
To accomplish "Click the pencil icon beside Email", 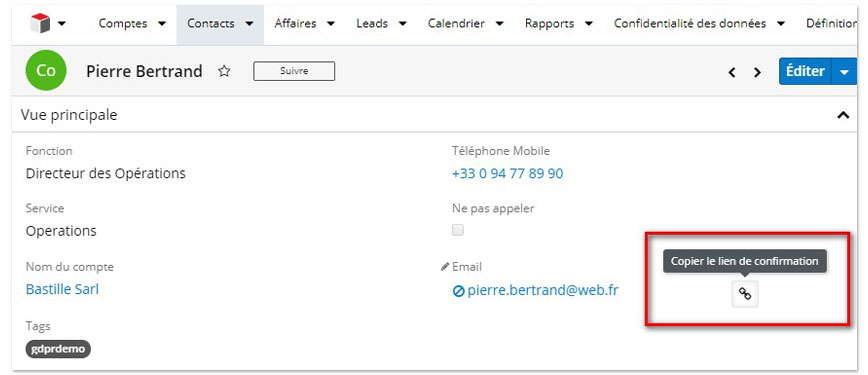I will [445, 267].
